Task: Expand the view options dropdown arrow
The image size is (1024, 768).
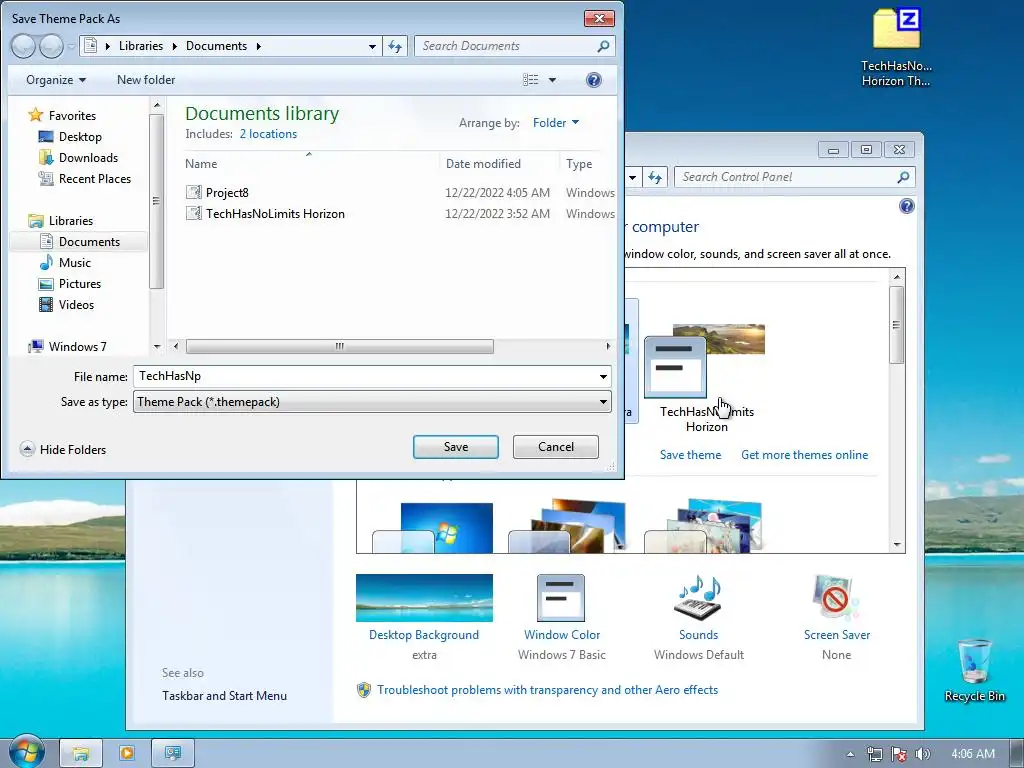Action: (x=552, y=80)
